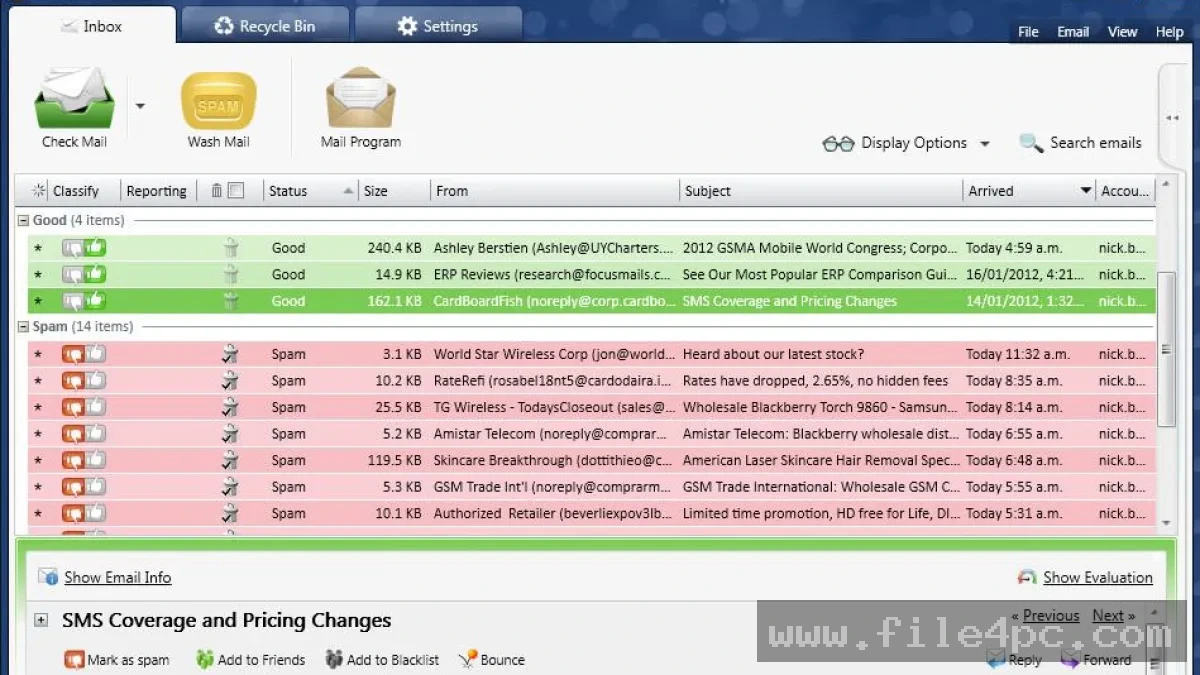Click the Show Evaluation link
This screenshot has width=1200, height=675.
pyautogui.click(x=1097, y=577)
